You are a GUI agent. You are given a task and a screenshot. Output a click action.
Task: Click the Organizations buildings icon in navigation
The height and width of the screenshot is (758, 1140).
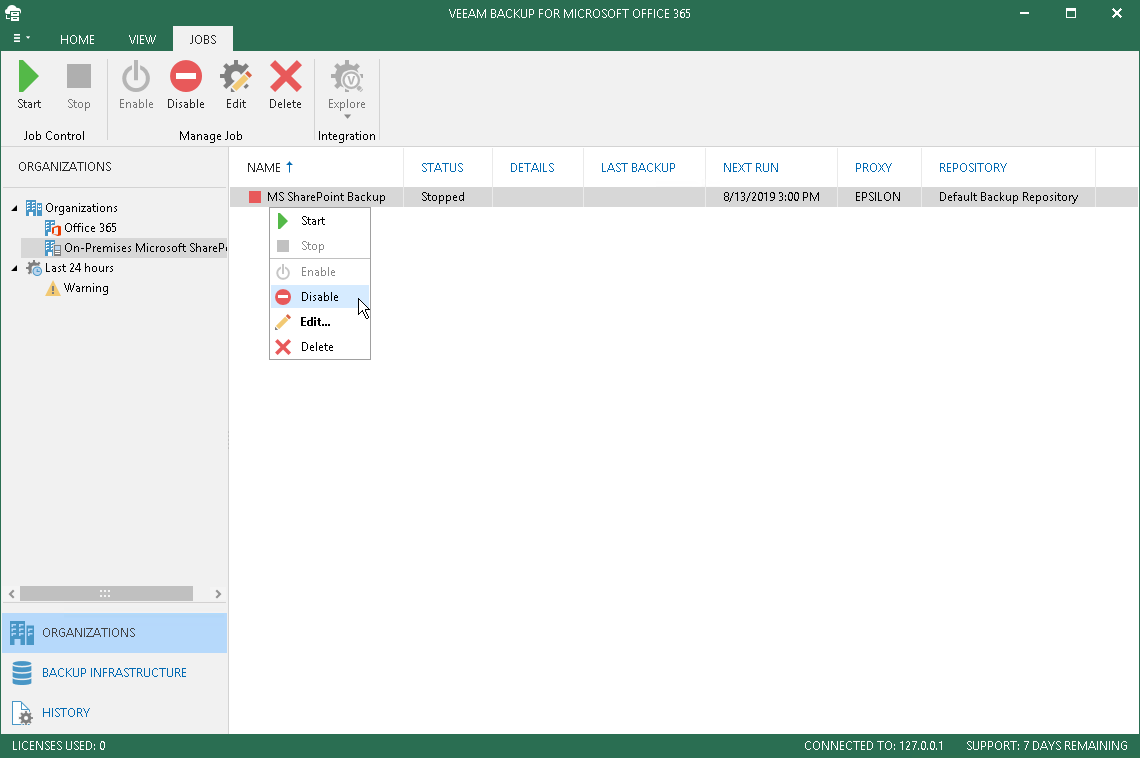22,633
